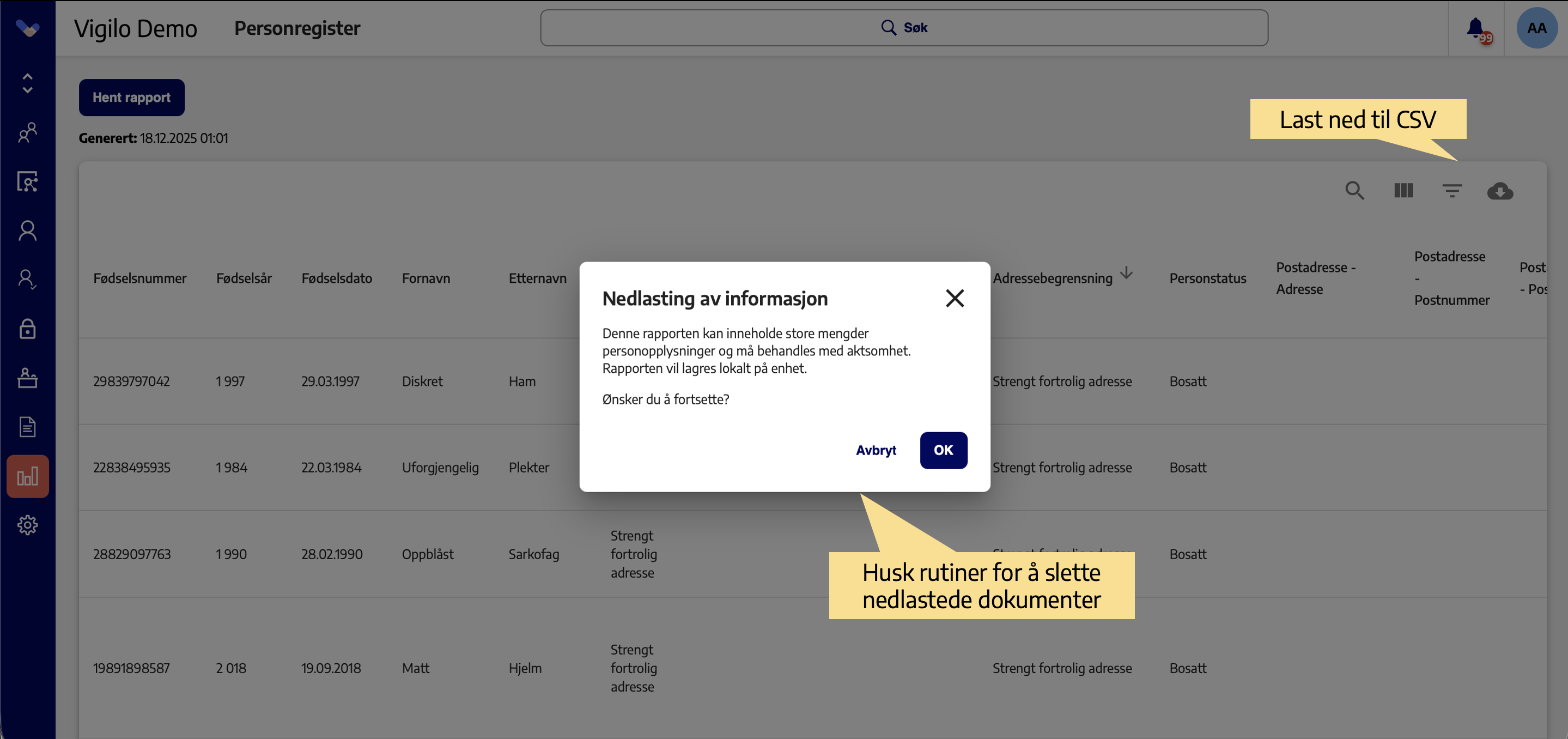Click the first name Uforgjengelig
The image size is (1568, 739).
click(440, 468)
